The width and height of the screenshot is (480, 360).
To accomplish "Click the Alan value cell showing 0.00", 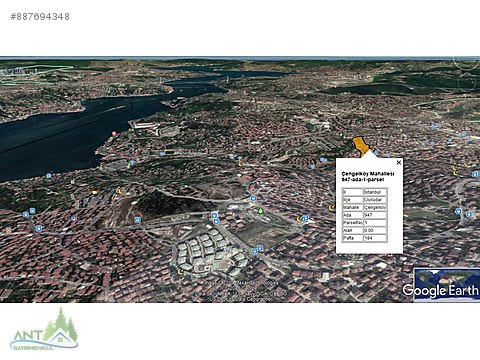I will (375, 230).
